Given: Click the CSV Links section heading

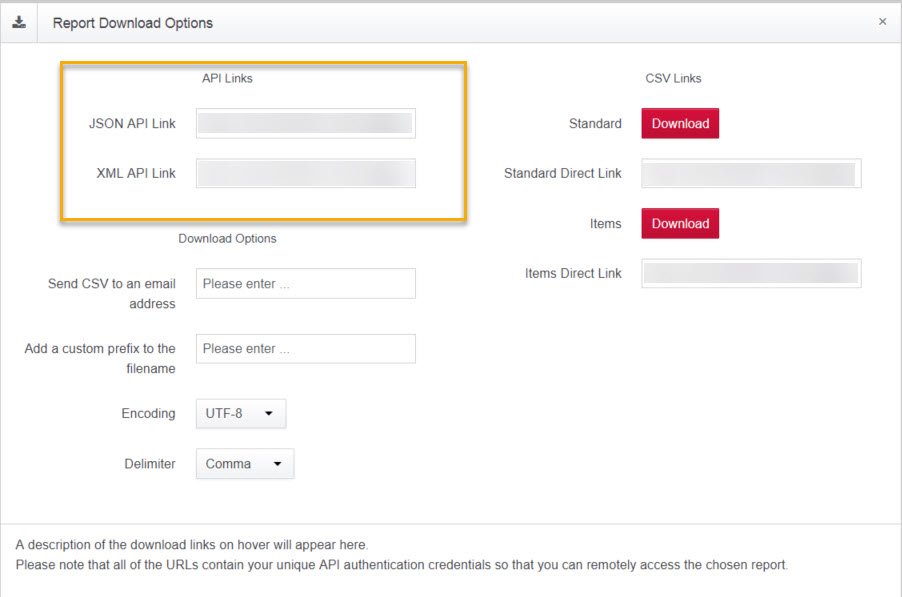Looking at the screenshot, I should pos(673,78).
